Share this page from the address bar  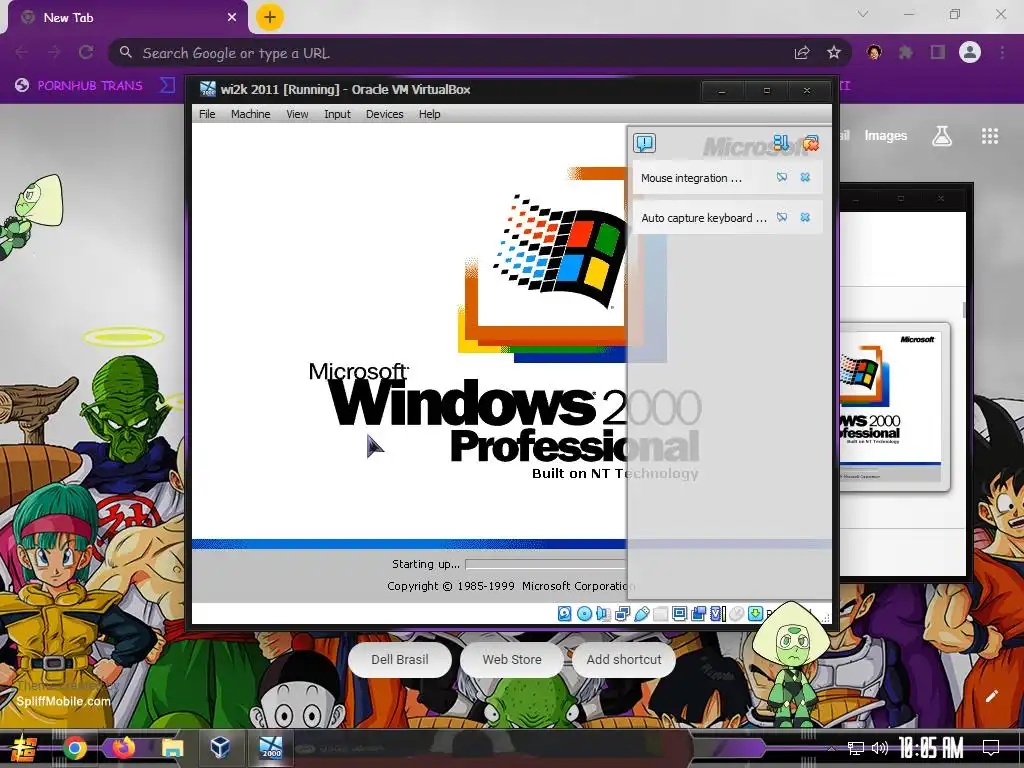pyautogui.click(x=802, y=52)
